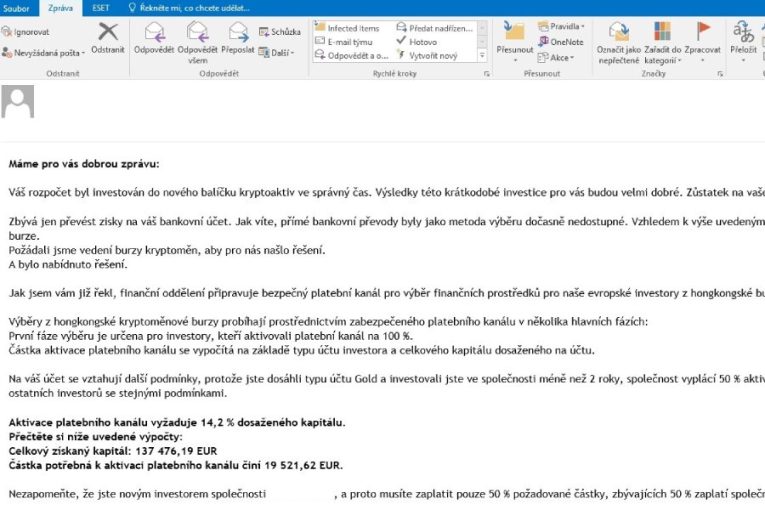Send message to OneNote

pyautogui.click(x=565, y=42)
